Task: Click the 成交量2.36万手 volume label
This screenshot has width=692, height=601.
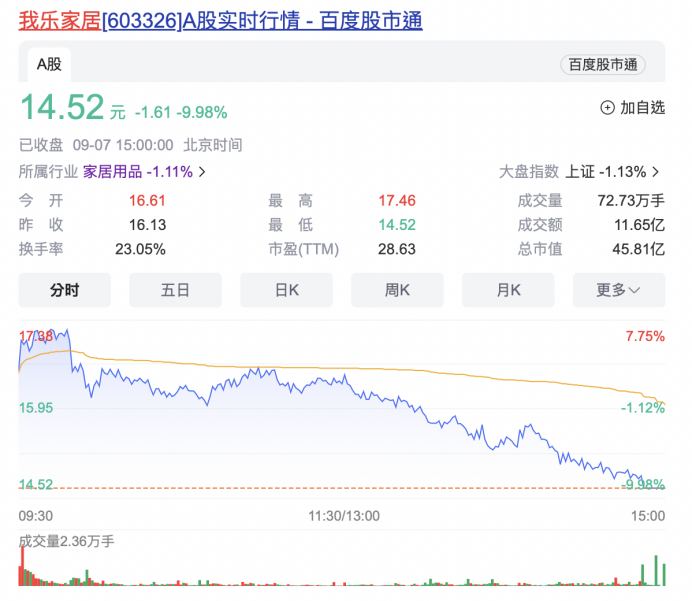Action: 66,541
